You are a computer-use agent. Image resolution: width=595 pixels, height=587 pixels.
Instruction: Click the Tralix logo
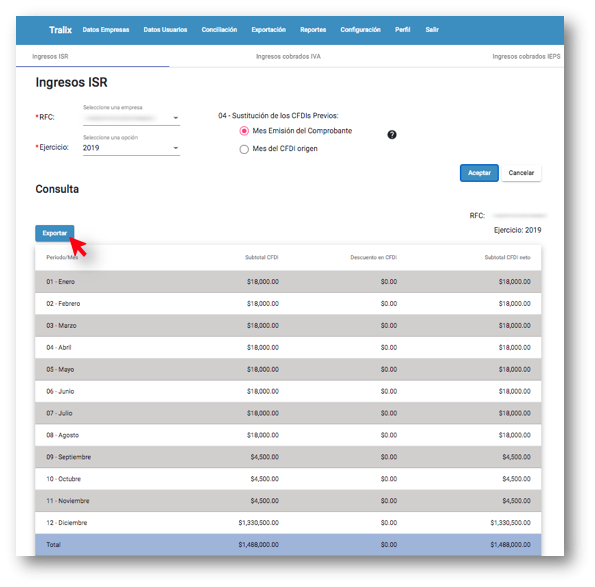[x=60, y=30]
